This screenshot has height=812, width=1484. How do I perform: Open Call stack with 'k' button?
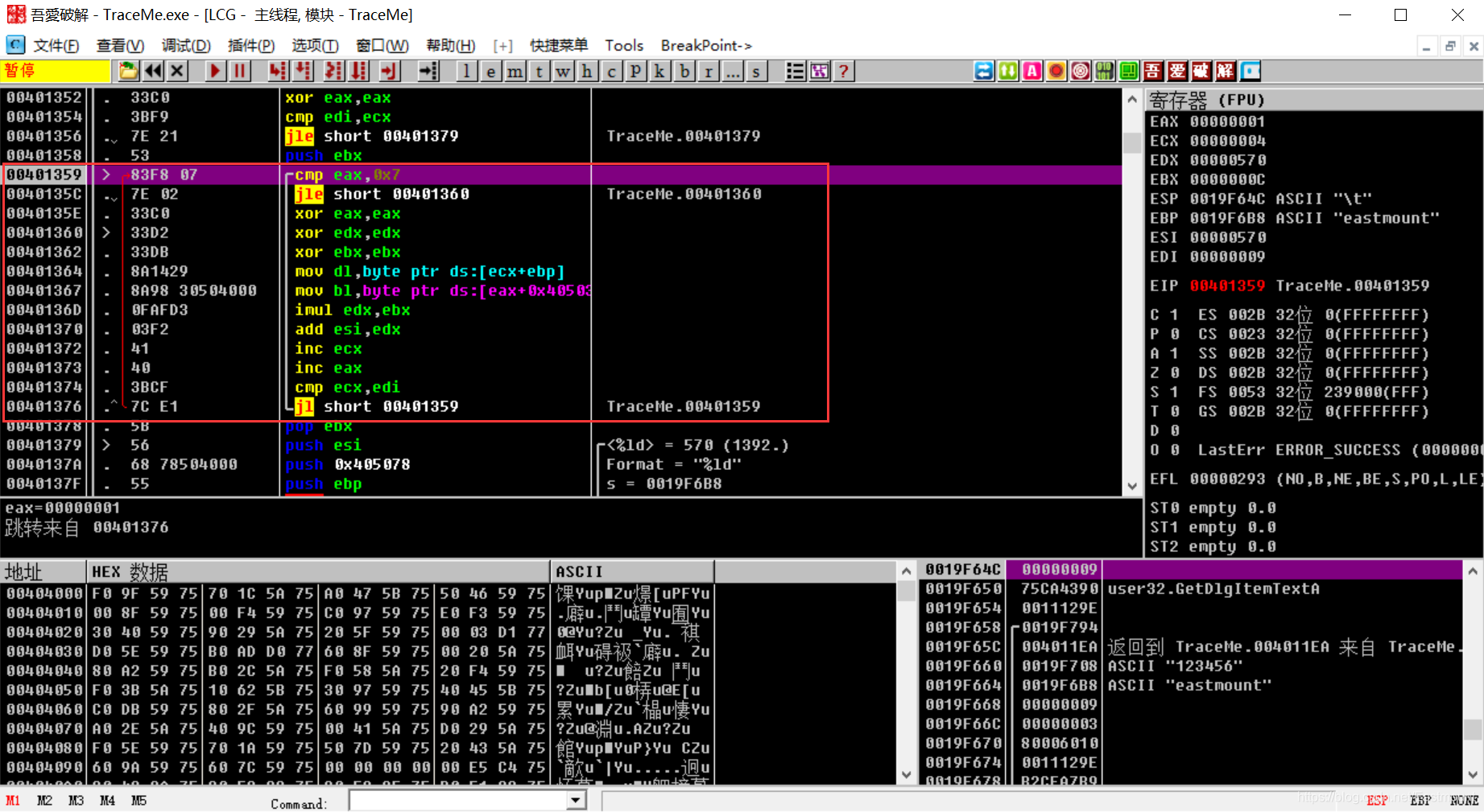point(659,72)
